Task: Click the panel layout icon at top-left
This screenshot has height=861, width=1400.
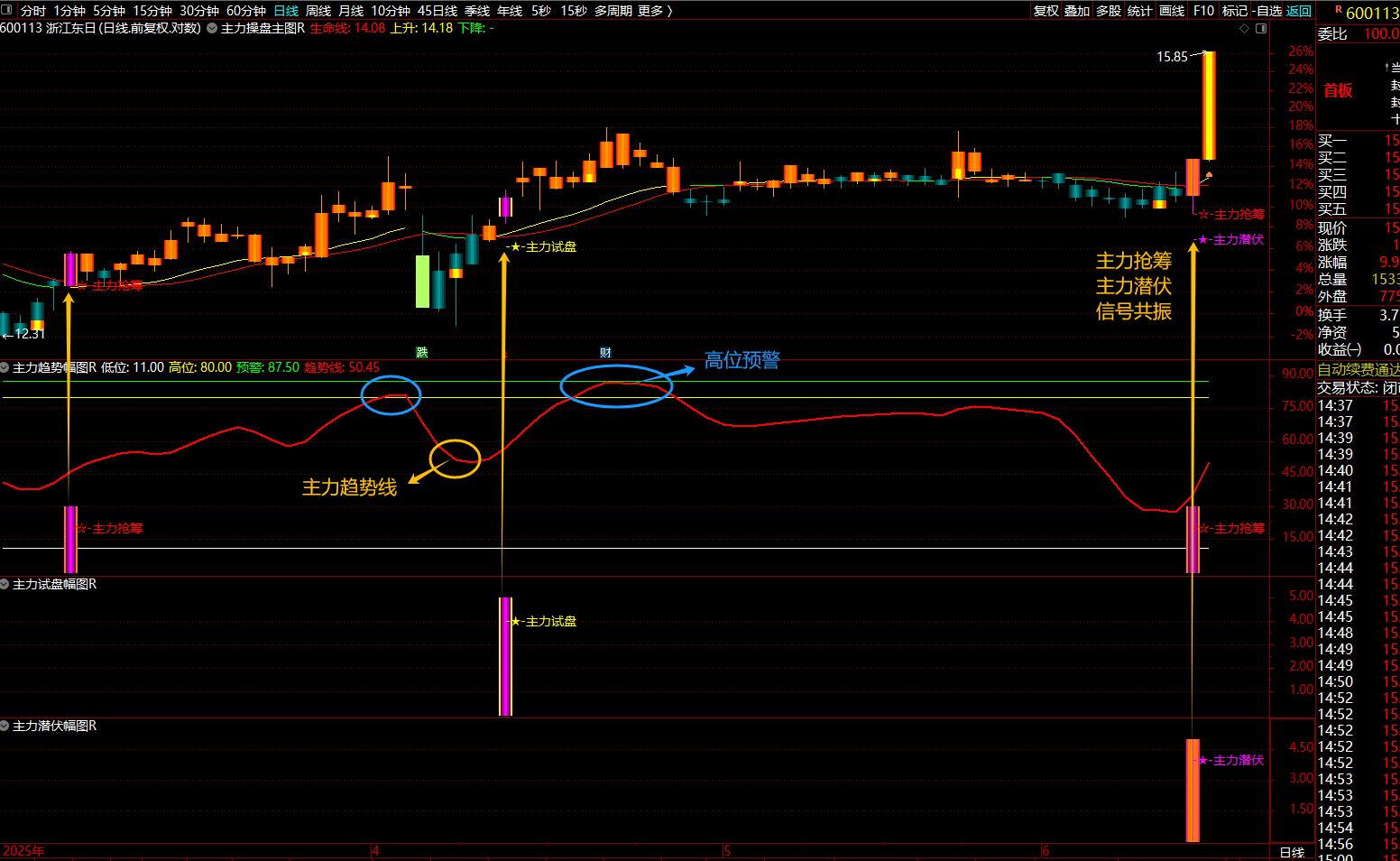Action: point(7,11)
